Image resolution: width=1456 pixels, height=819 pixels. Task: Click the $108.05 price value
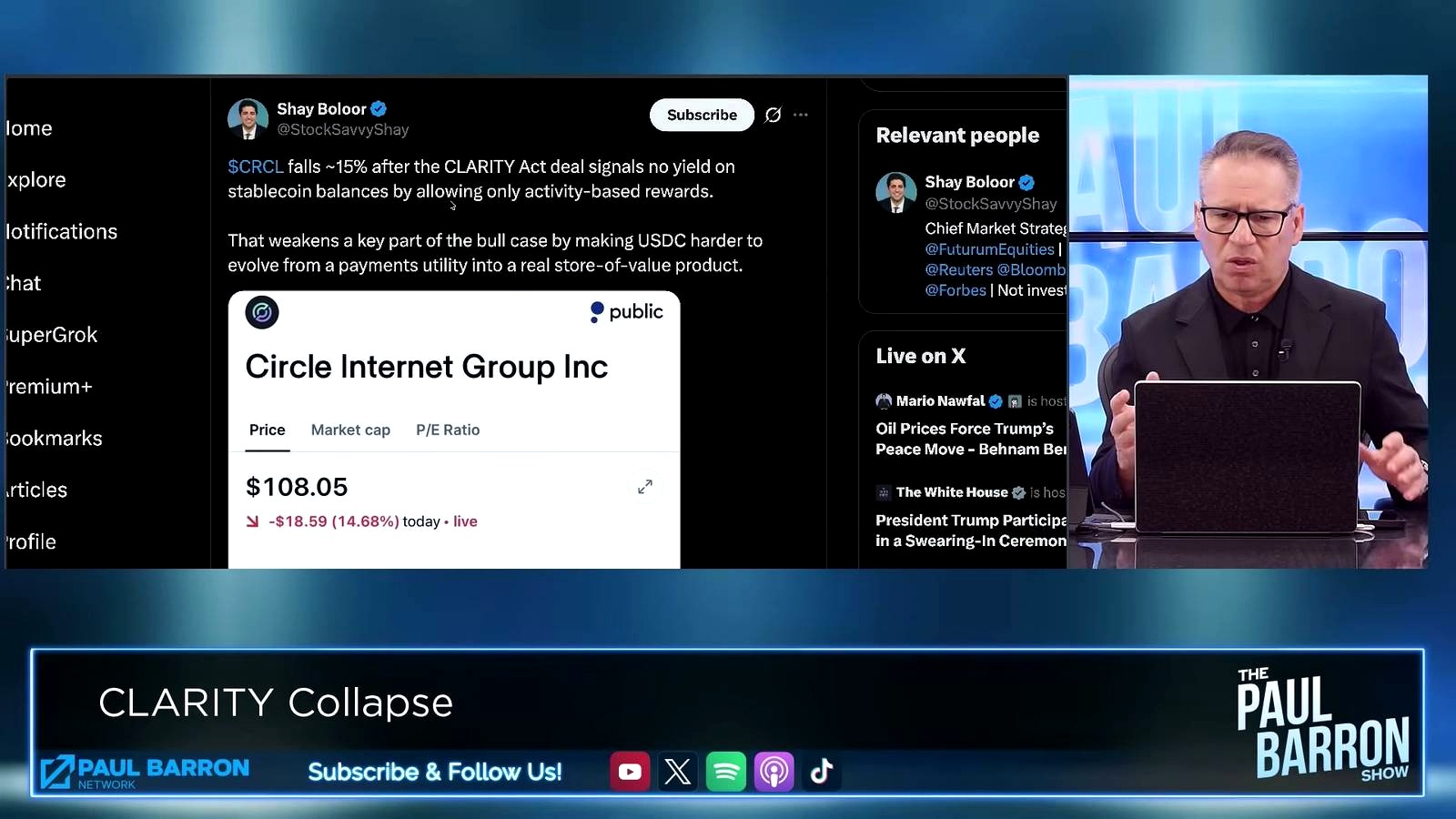click(x=297, y=487)
